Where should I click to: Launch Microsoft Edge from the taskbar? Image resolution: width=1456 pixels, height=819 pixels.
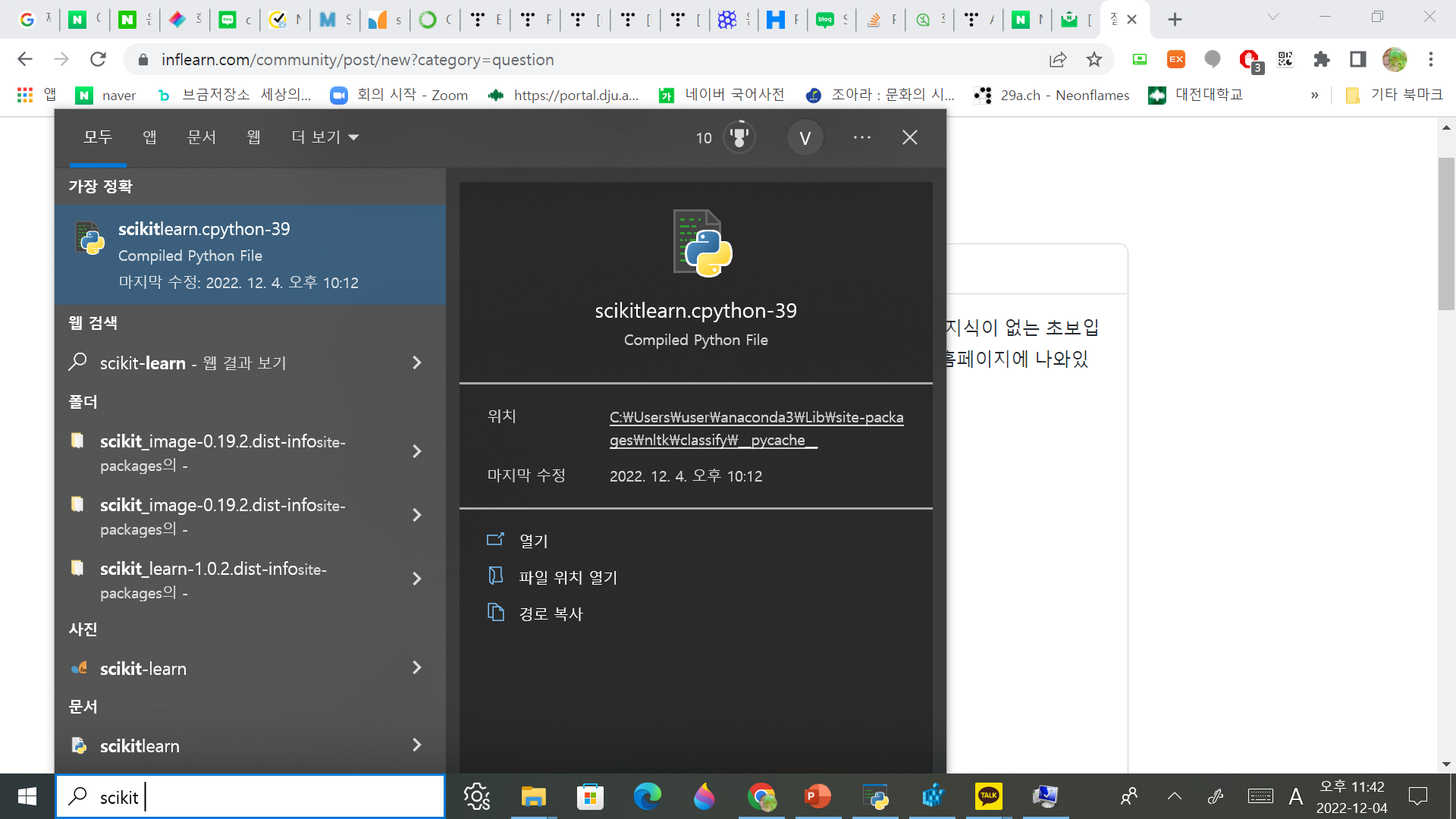(647, 796)
